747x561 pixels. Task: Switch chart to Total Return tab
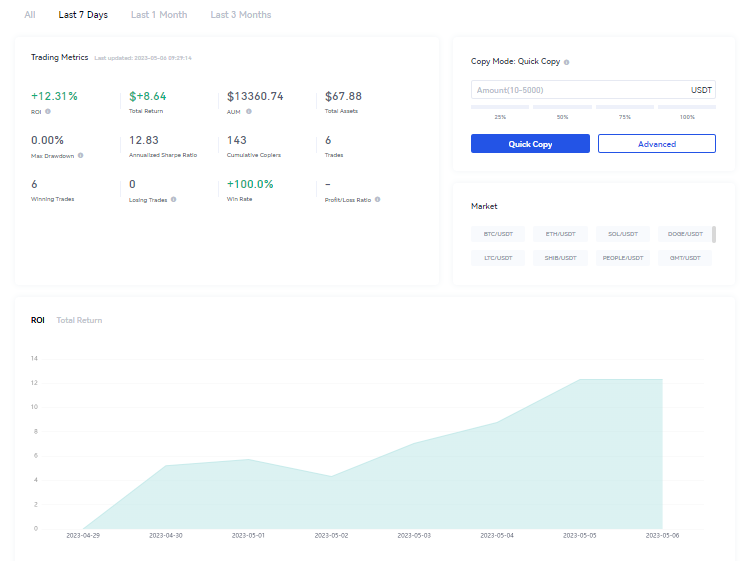point(79,320)
